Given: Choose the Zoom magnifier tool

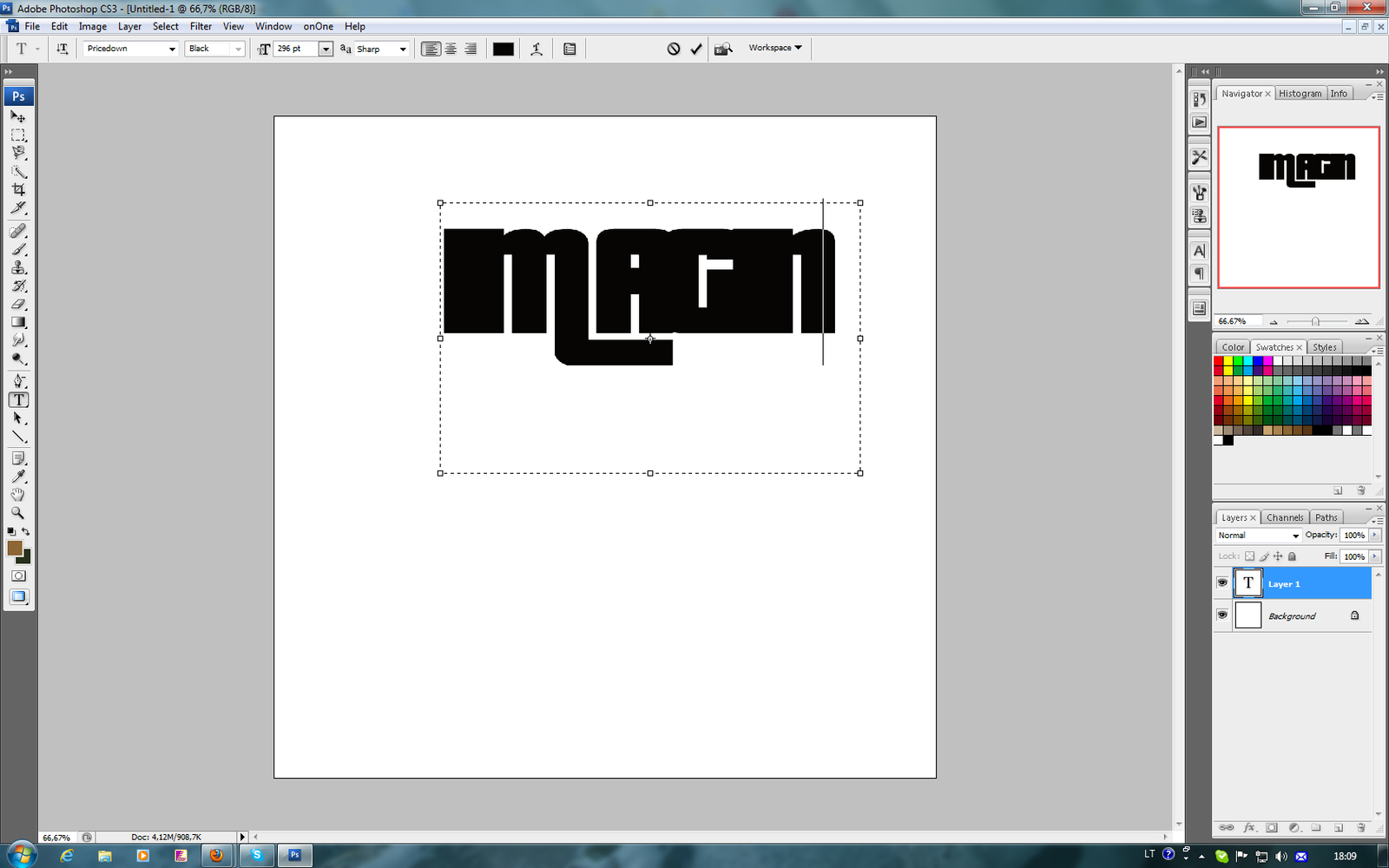Looking at the screenshot, I should point(18,513).
